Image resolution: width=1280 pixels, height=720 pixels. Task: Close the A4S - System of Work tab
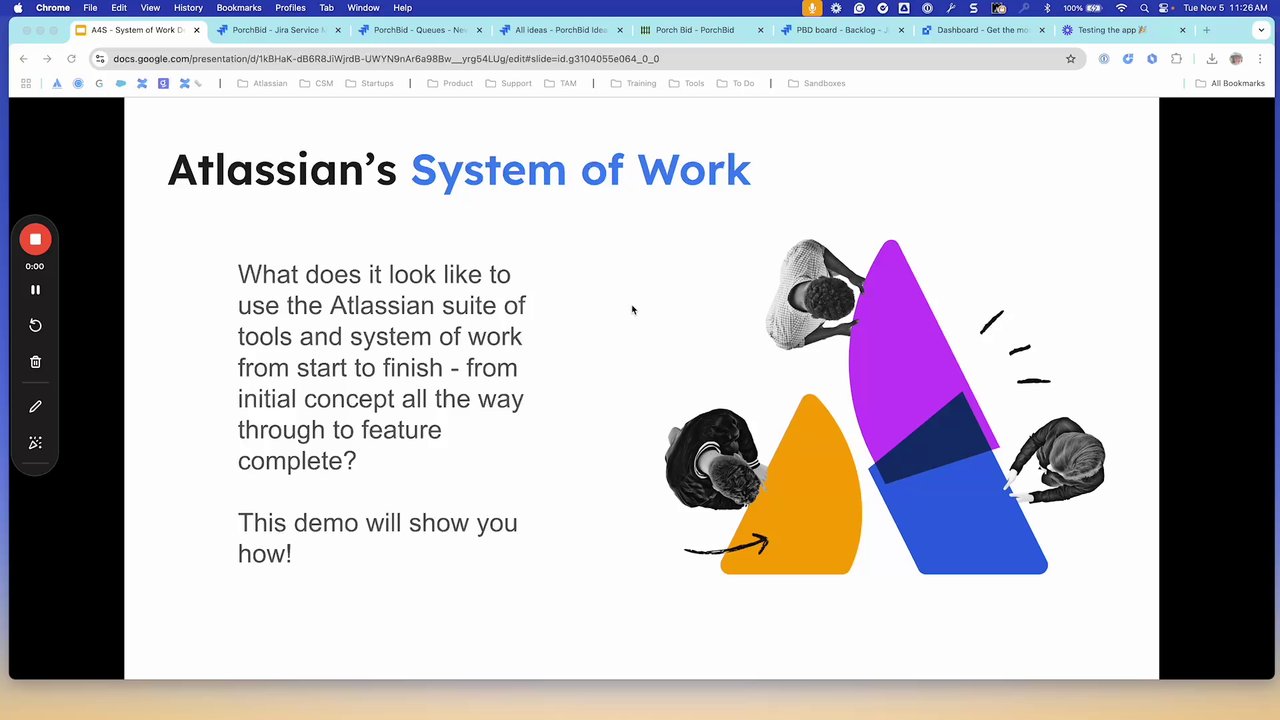click(x=196, y=30)
